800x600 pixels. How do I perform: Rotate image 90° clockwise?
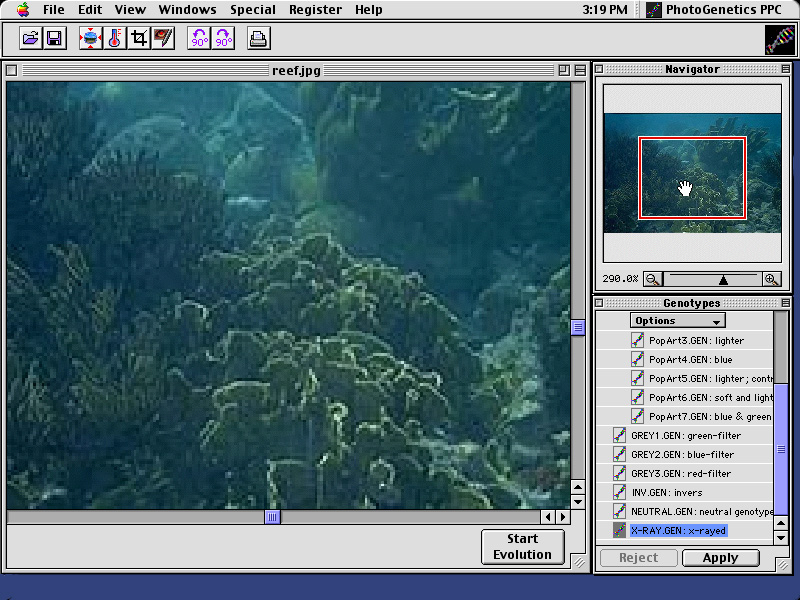223,39
